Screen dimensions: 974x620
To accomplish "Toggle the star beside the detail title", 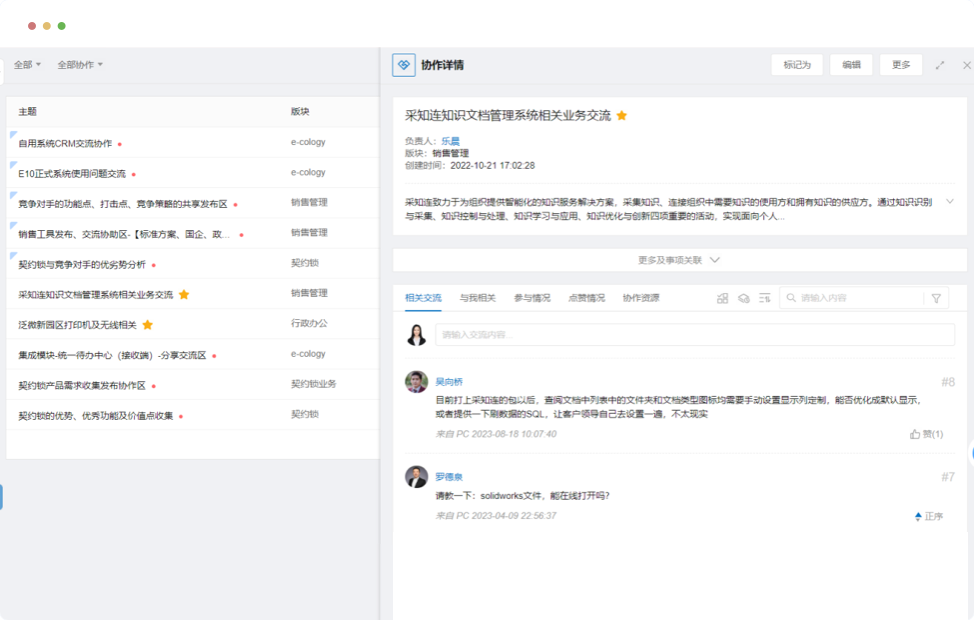I will [x=622, y=116].
